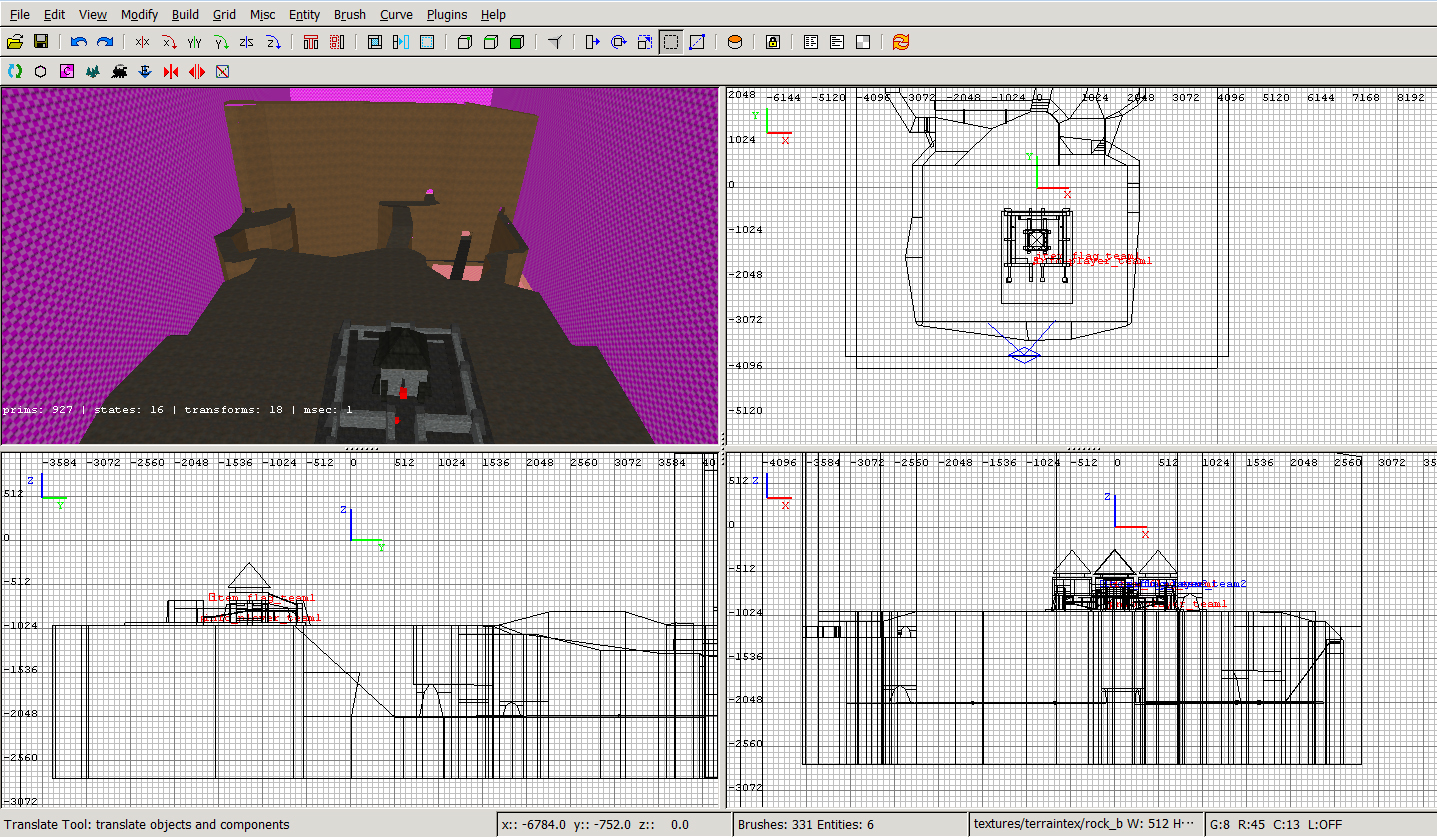Select the Clipper diagonal-line tool
Viewport: 1437px width, 837px height.
click(x=697, y=42)
